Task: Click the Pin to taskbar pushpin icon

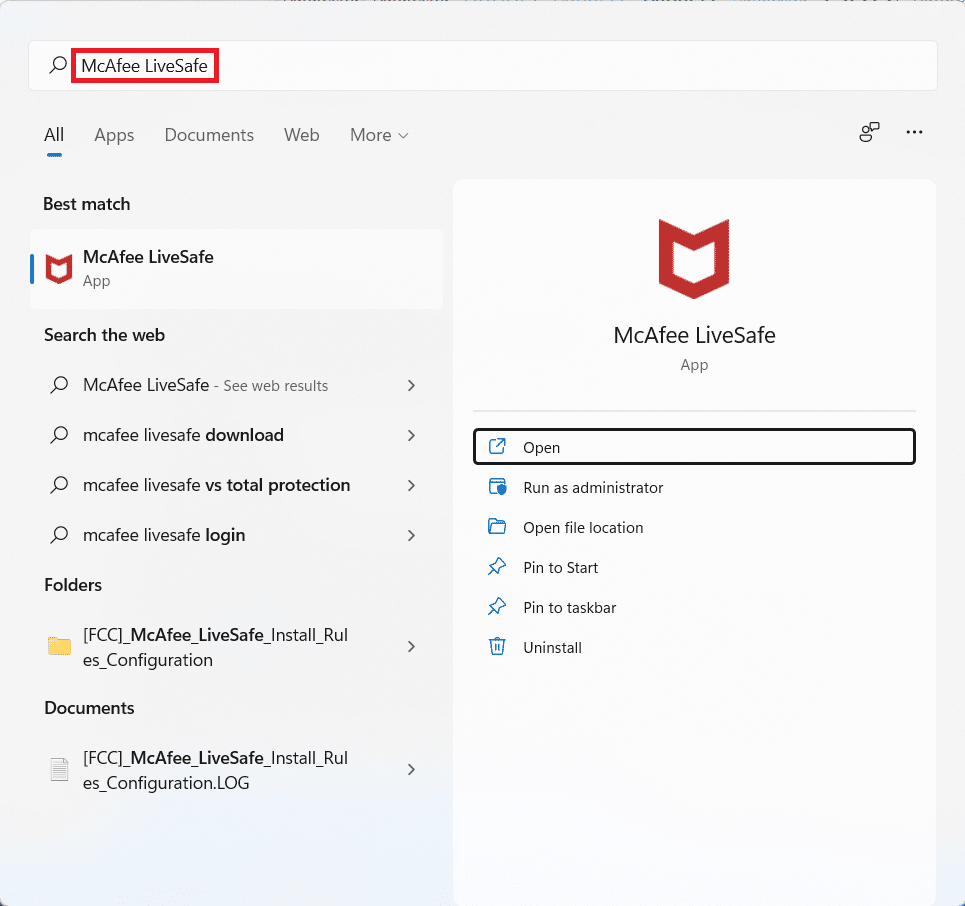Action: [497, 607]
